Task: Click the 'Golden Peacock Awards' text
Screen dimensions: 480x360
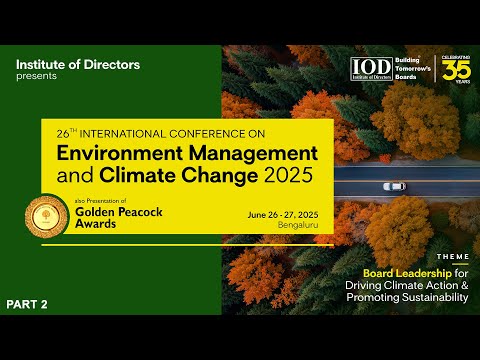Action: pyautogui.click(x=119, y=217)
